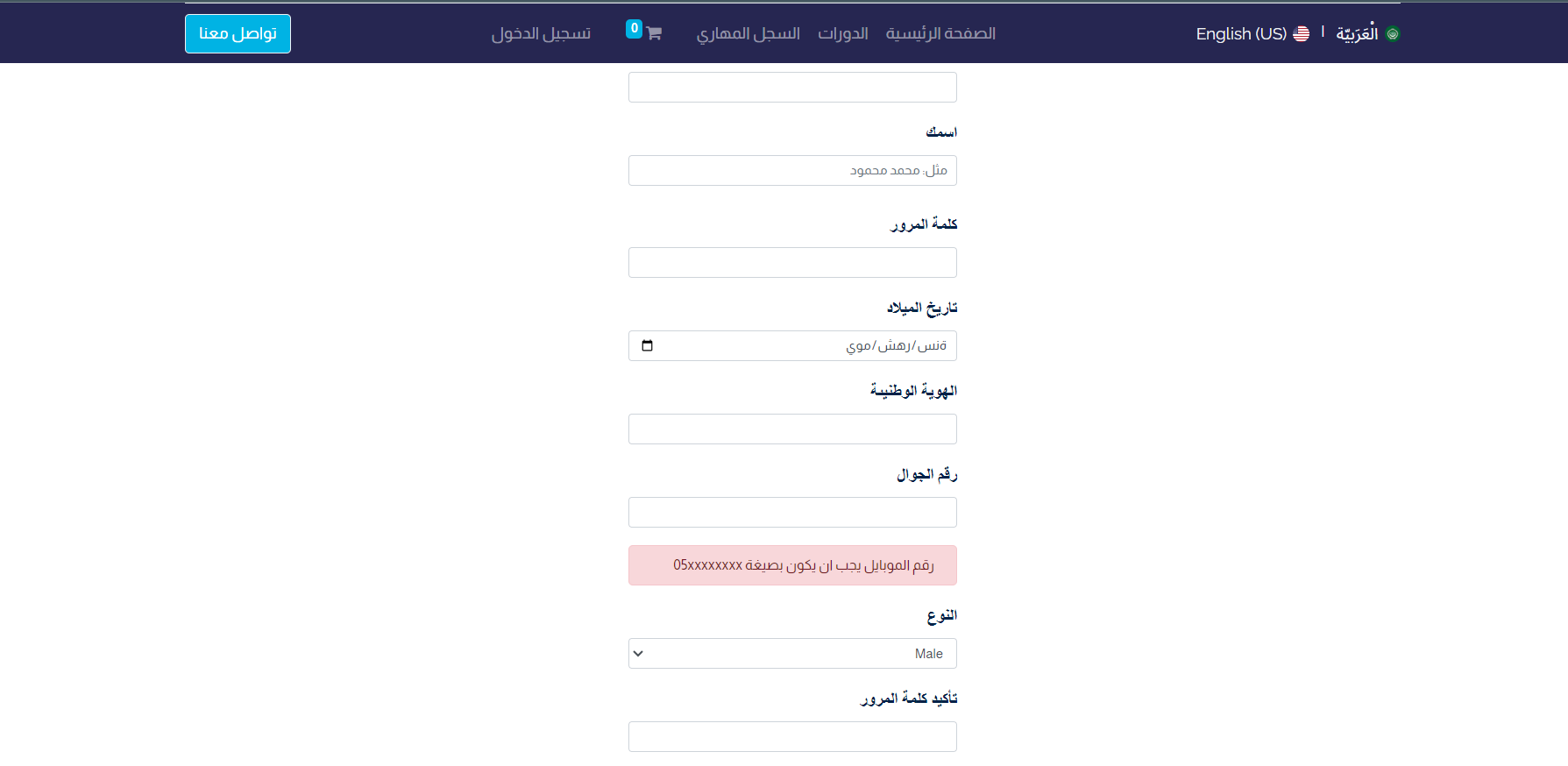The width and height of the screenshot is (1568, 766).
Task: Click the mobile number input field
Action: pos(792,513)
